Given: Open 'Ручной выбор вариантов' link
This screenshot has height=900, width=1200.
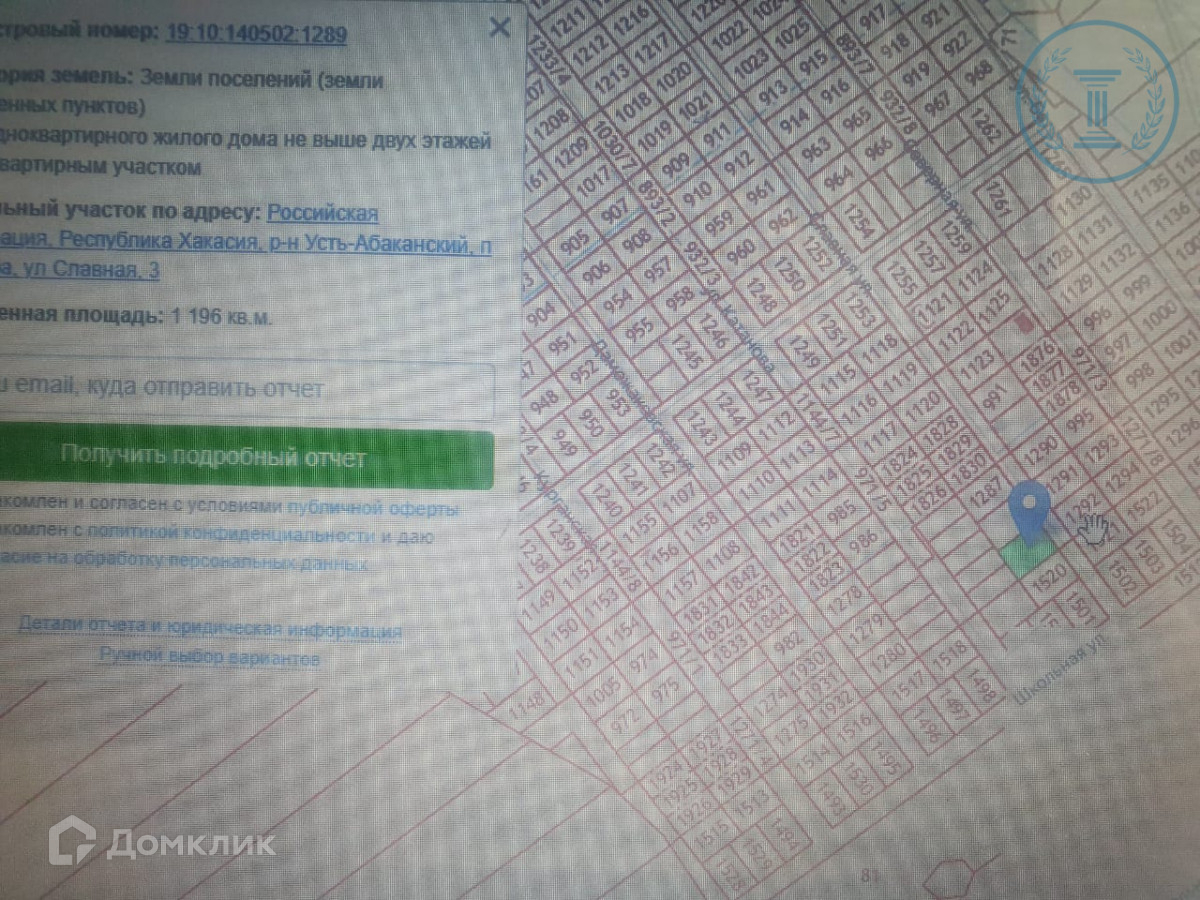Looking at the screenshot, I should tap(209, 657).
